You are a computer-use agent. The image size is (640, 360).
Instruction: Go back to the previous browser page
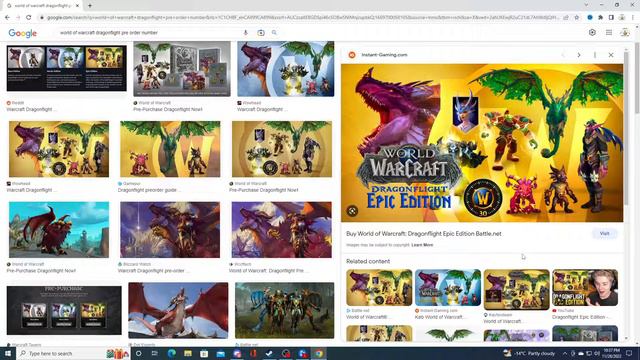click(x=7, y=18)
